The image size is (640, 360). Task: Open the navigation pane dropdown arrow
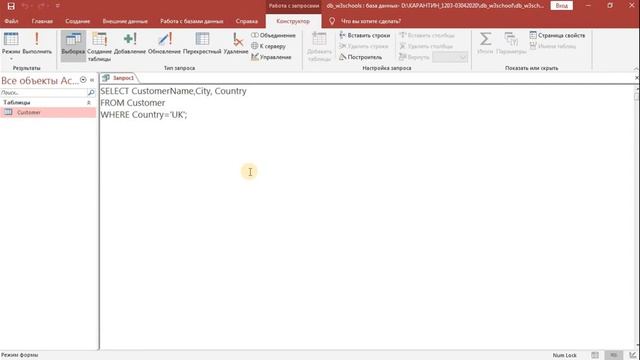(83, 80)
